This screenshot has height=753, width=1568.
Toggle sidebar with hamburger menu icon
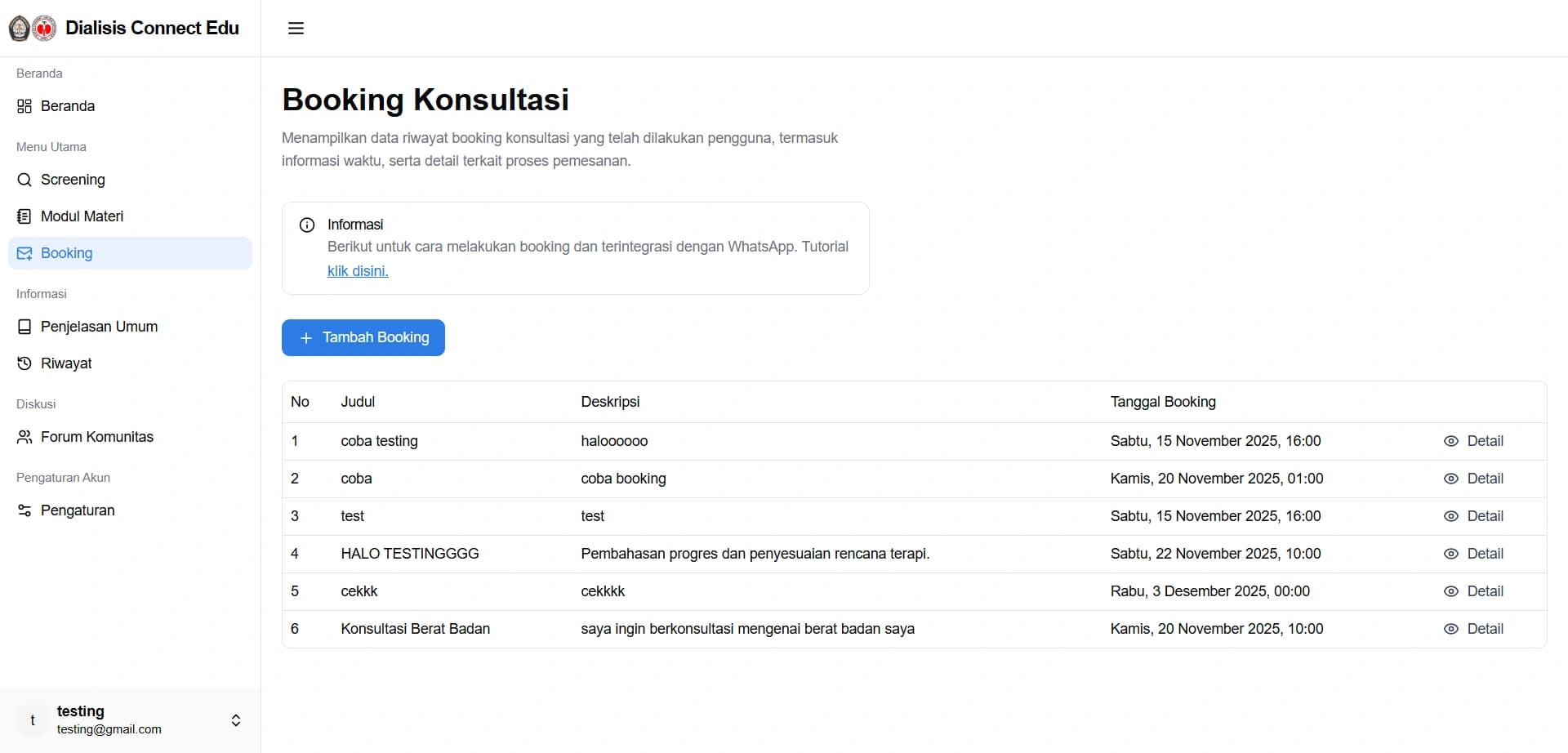tap(296, 29)
